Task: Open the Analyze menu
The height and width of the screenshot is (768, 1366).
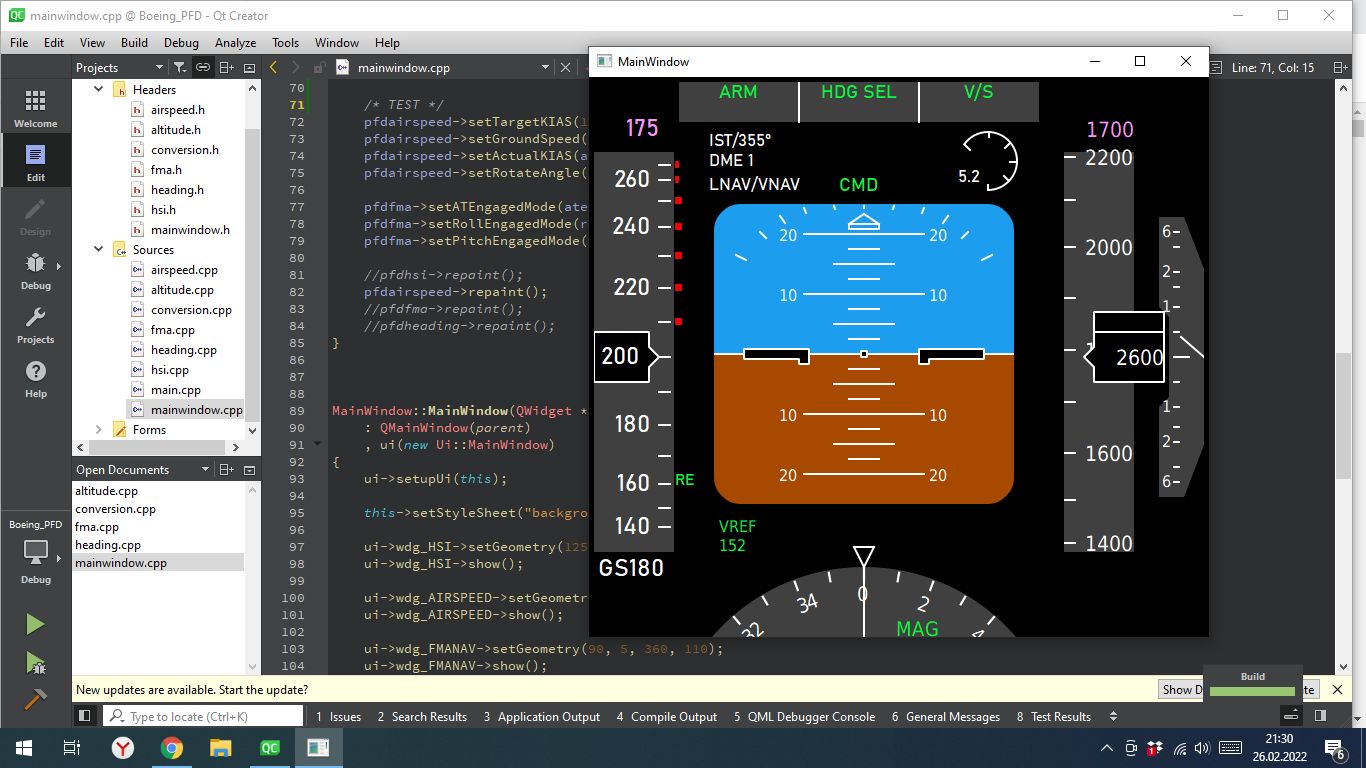Action: click(x=235, y=42)
